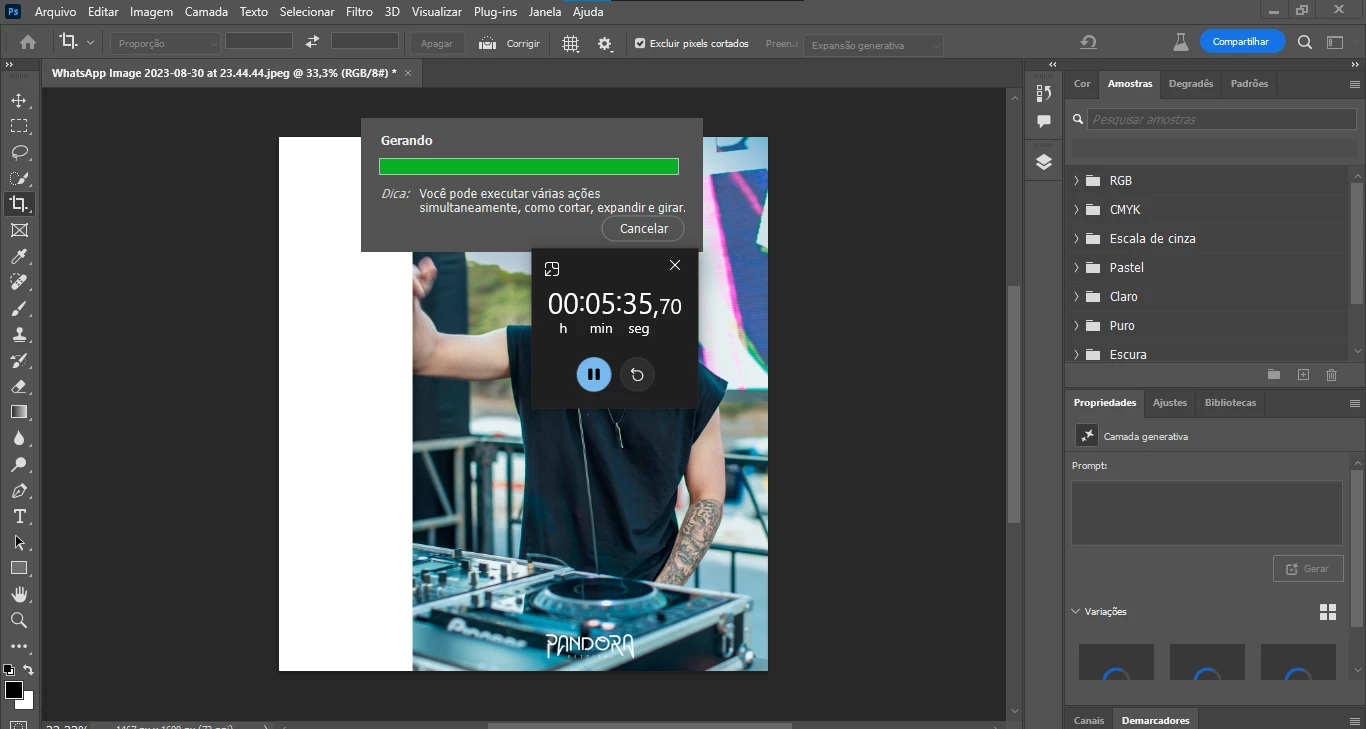Expand the Claro swatch folder
1366x729 pixels.
tap(1077, 297)
